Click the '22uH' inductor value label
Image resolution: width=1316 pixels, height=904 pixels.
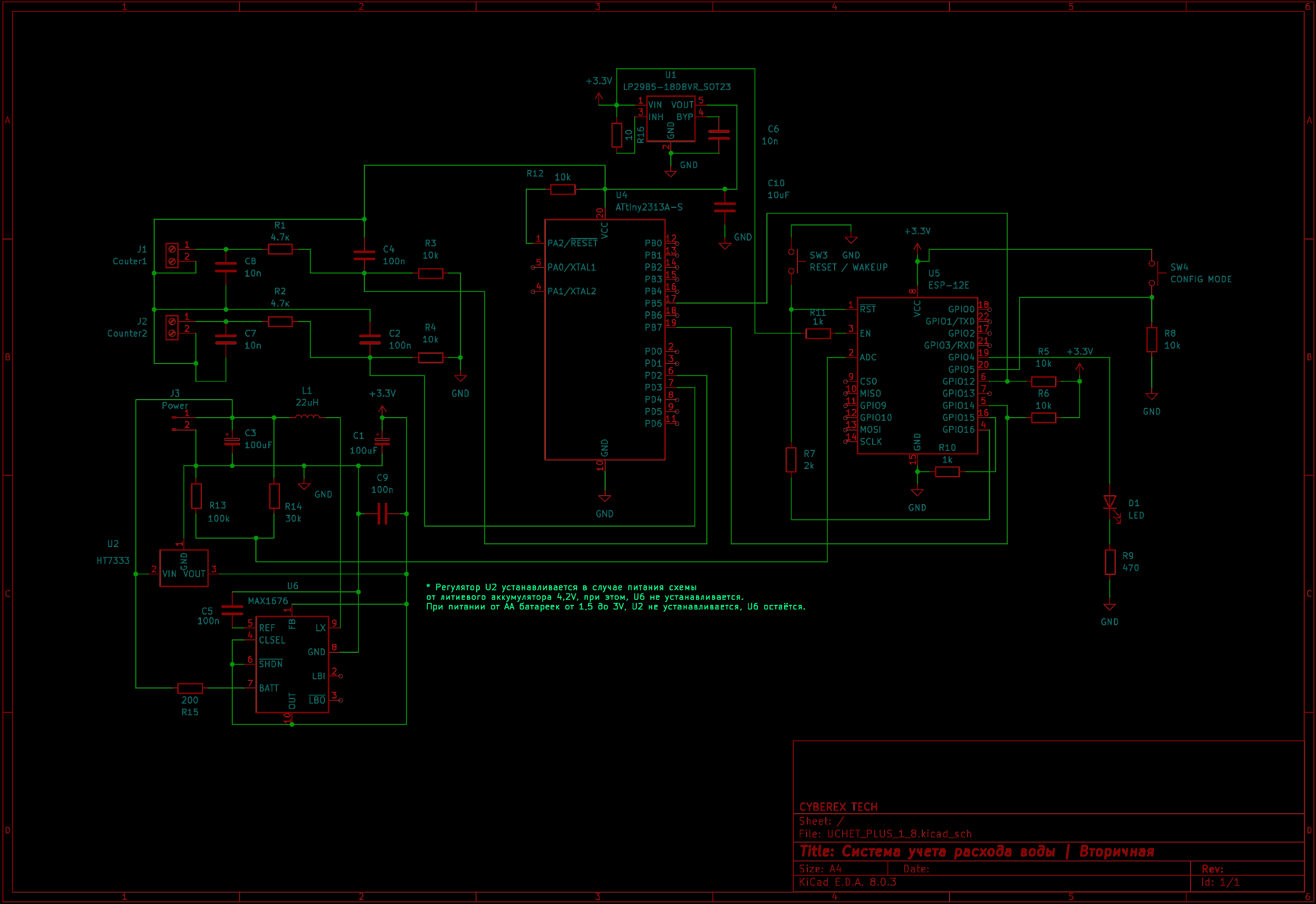307,402
